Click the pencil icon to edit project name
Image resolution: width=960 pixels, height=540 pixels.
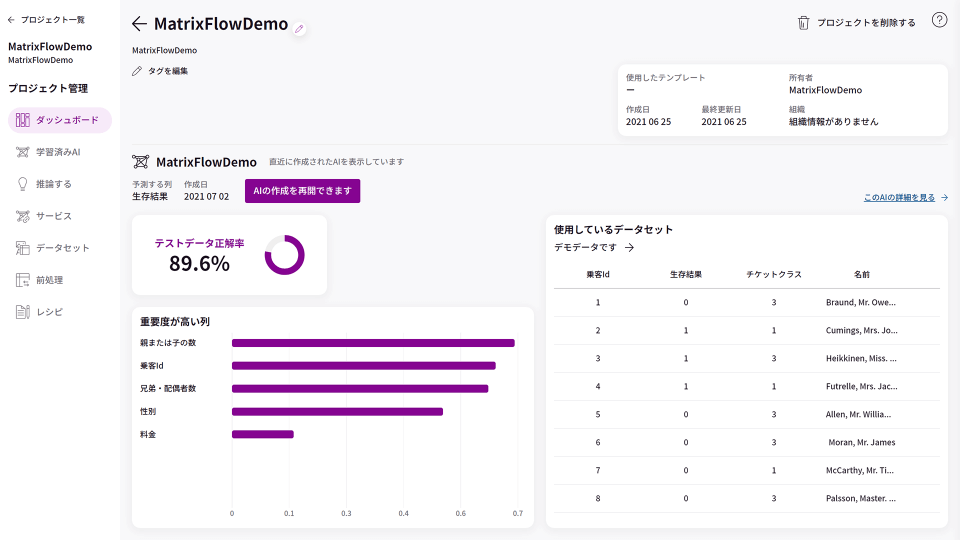[x=299, y=29]
